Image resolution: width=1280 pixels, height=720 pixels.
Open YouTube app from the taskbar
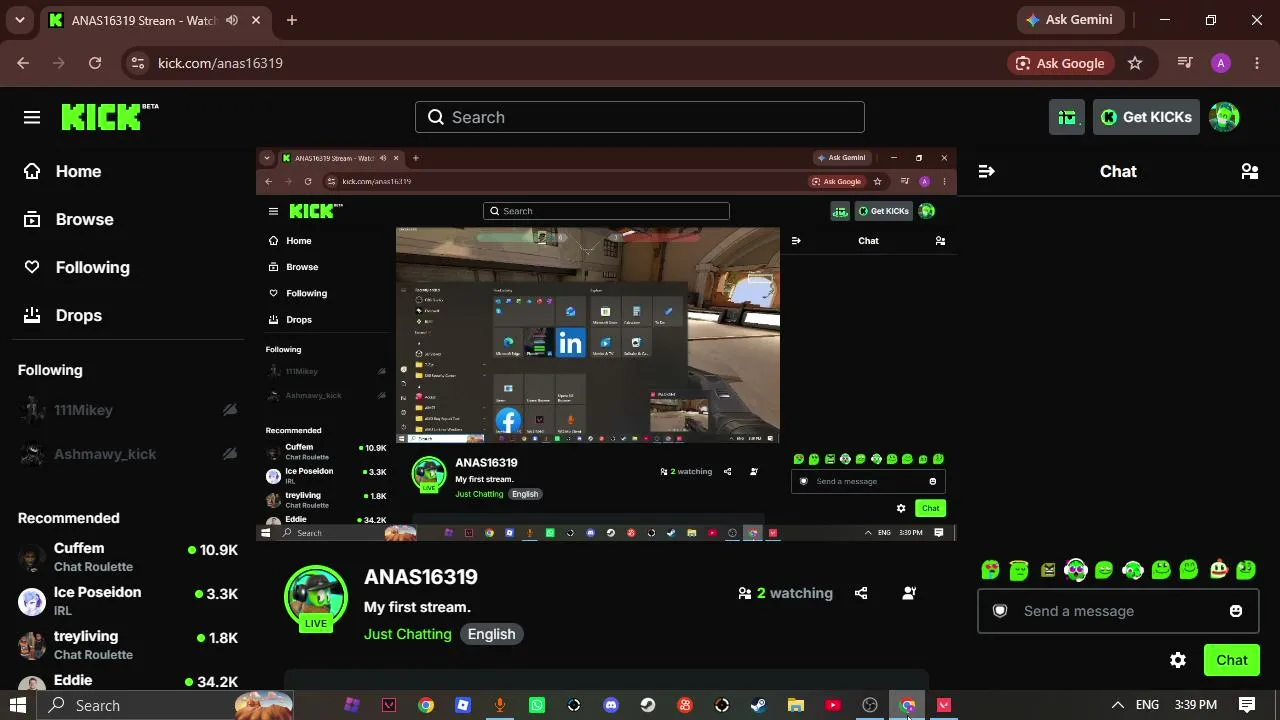coord(833,705)
